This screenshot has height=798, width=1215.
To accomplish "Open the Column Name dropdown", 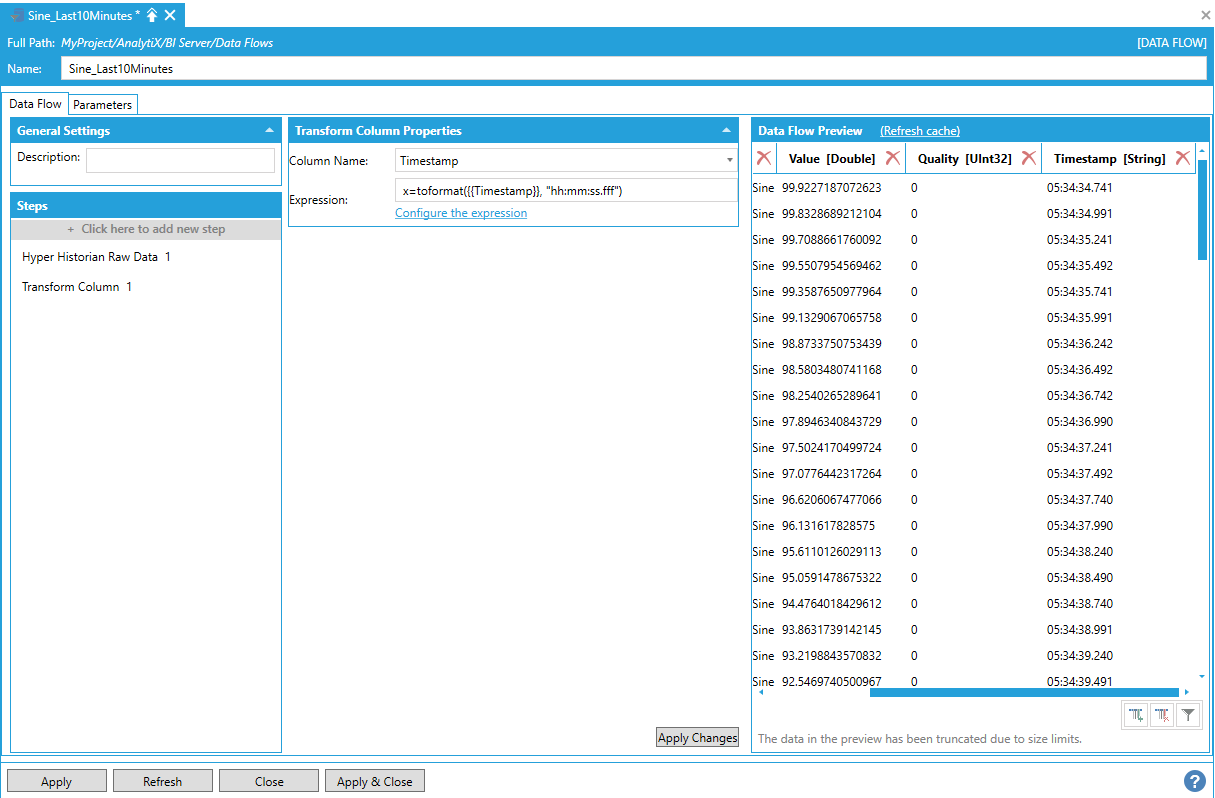I will tap(729, 161).
